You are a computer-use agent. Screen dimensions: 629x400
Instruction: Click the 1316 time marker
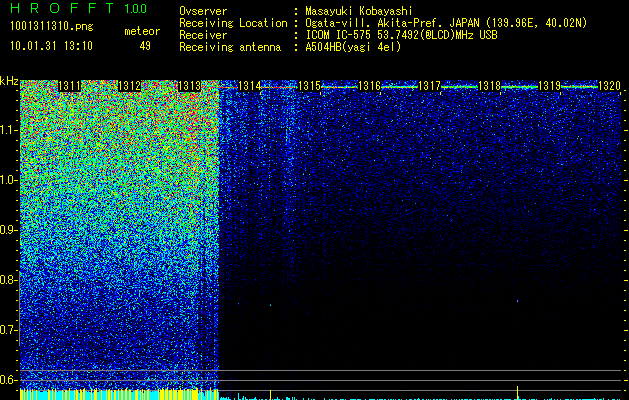pyautogui.click(x=369, y=86)
